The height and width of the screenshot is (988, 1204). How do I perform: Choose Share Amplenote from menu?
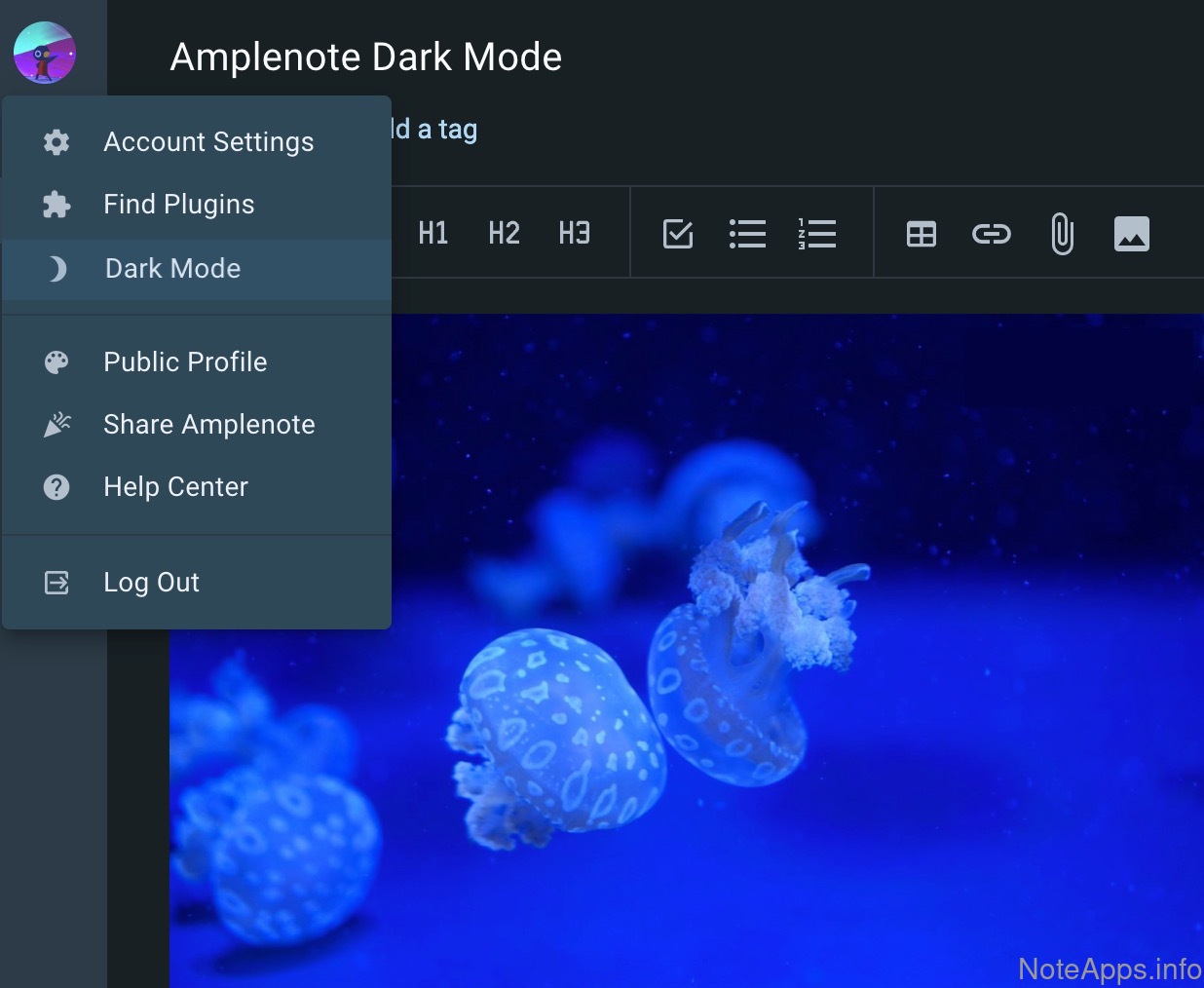point(208,425)
